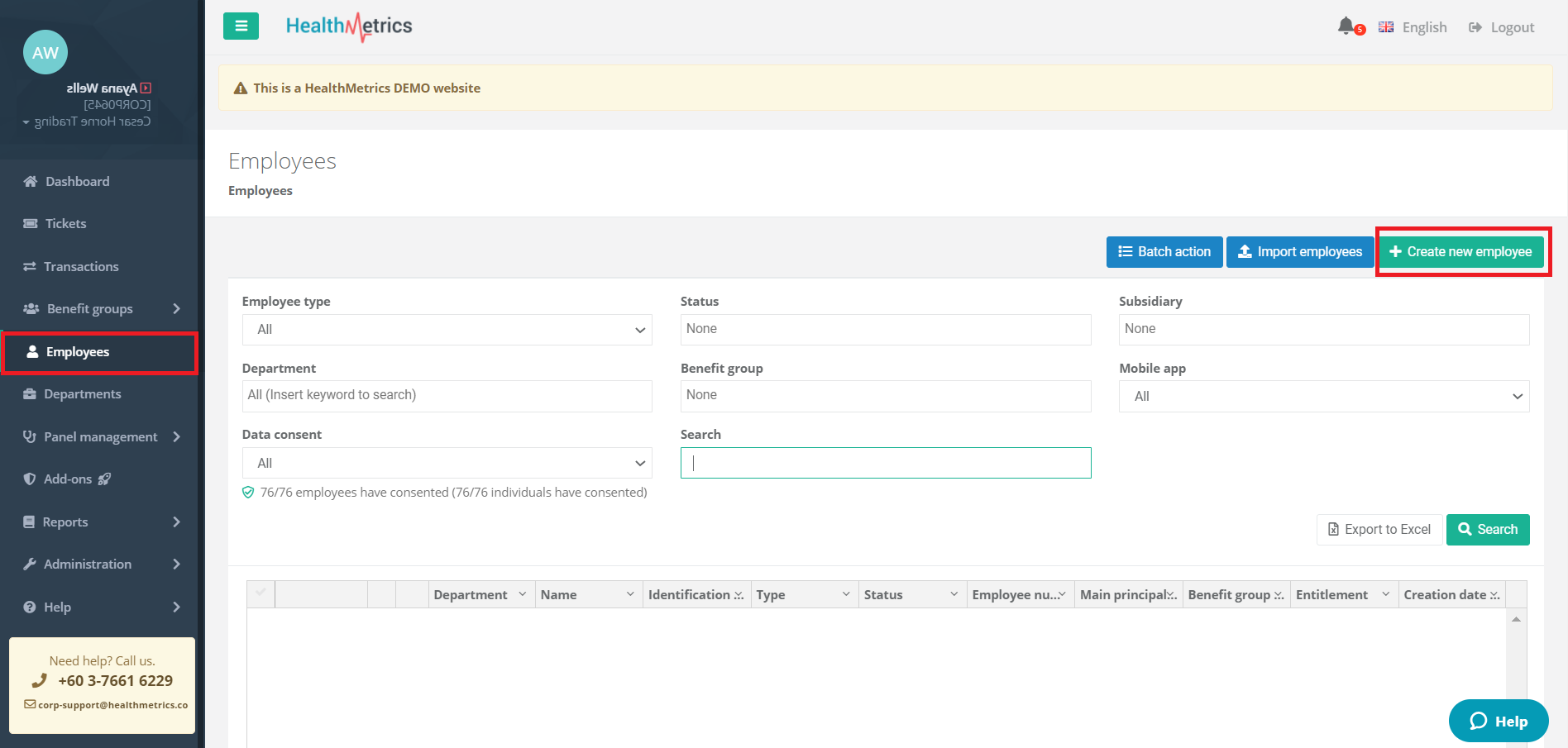
Task: Open the Data consent dropdown
Action: click(x=447, y=464)
